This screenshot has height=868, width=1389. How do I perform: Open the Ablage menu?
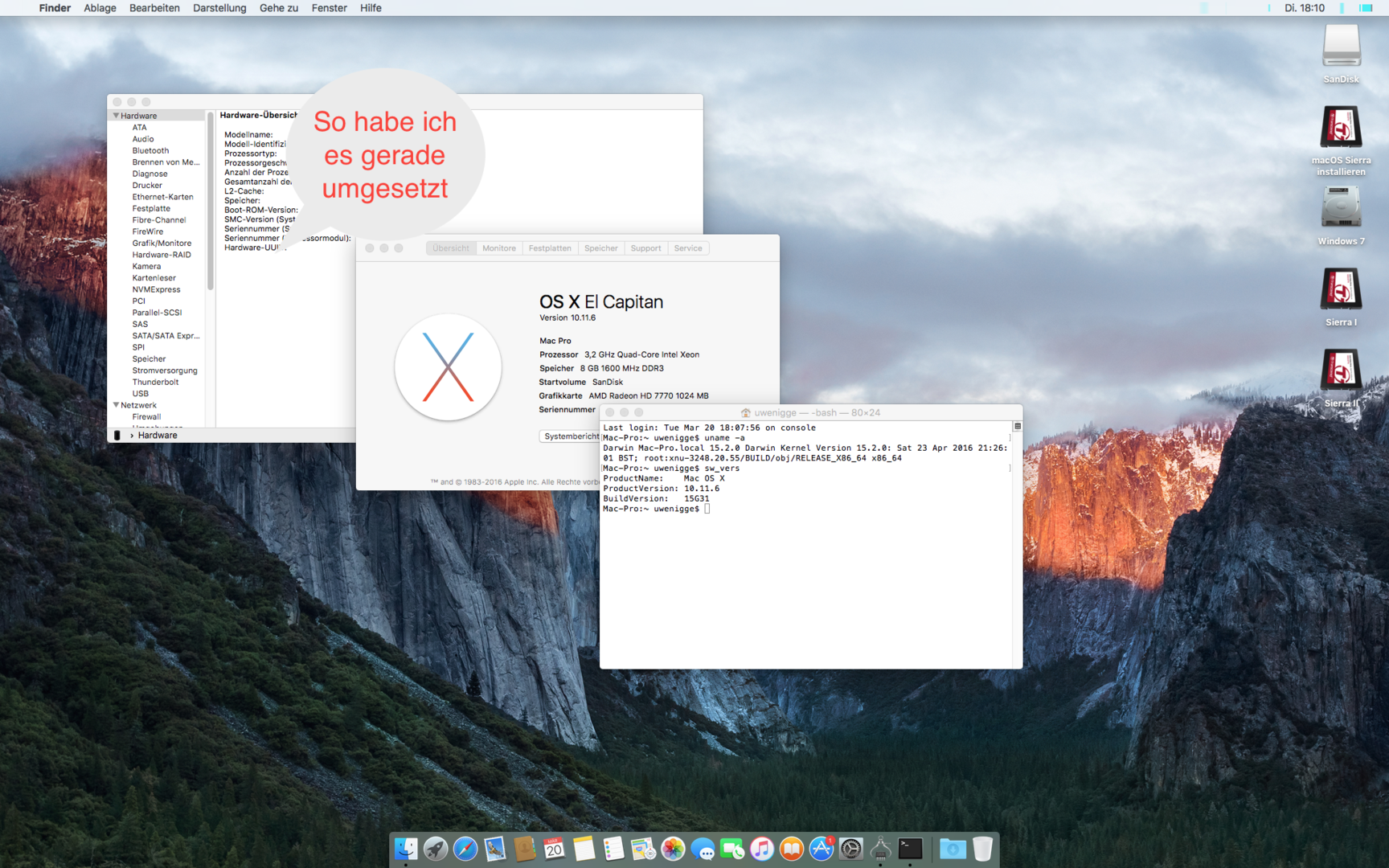click(100, 8)
